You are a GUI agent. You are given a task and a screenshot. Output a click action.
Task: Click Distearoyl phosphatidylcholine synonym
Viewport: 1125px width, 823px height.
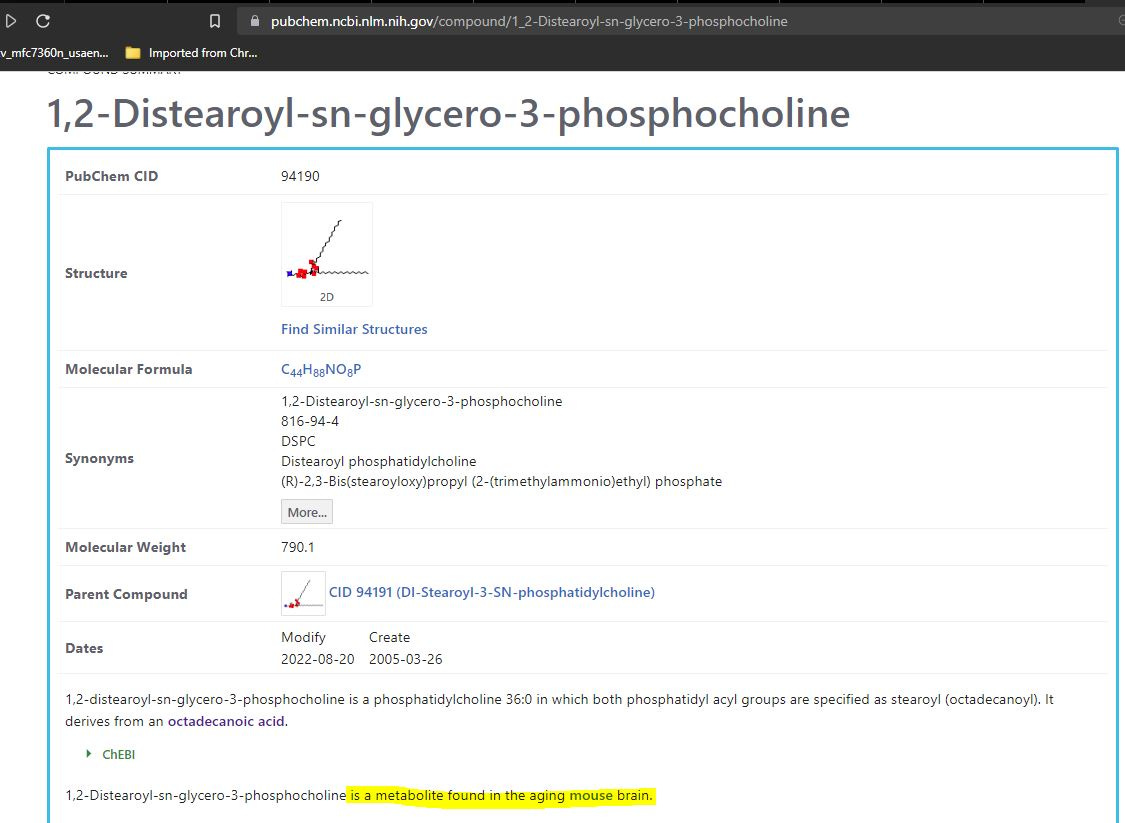pos(379,461)
